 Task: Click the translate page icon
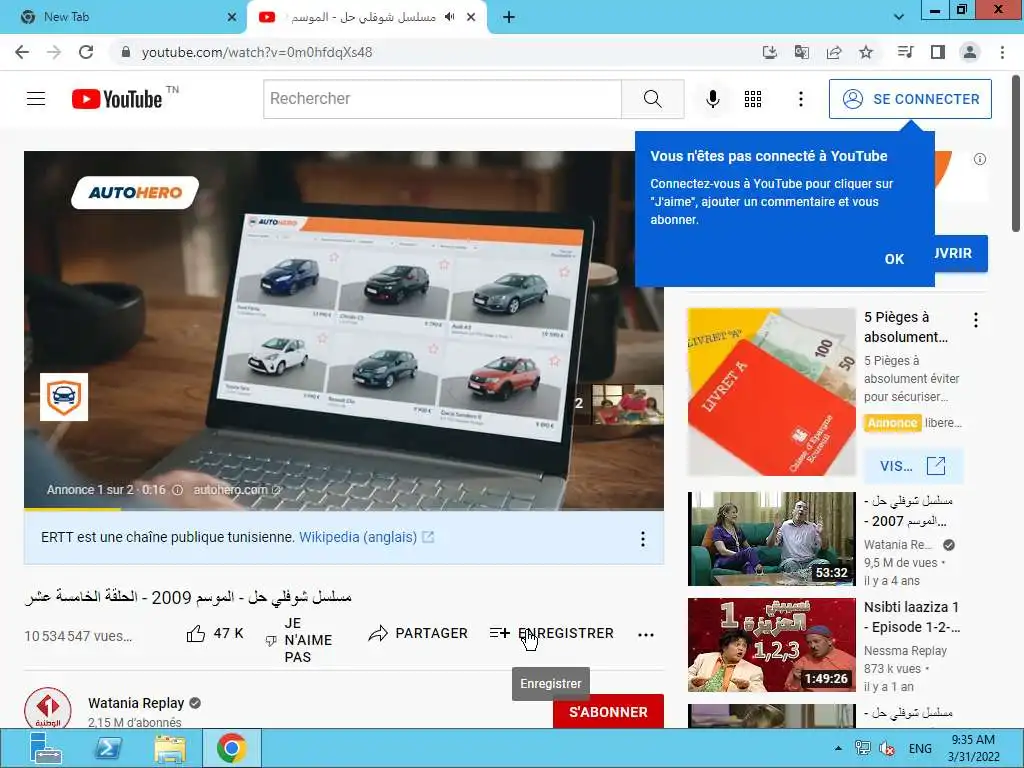[802, 52]
